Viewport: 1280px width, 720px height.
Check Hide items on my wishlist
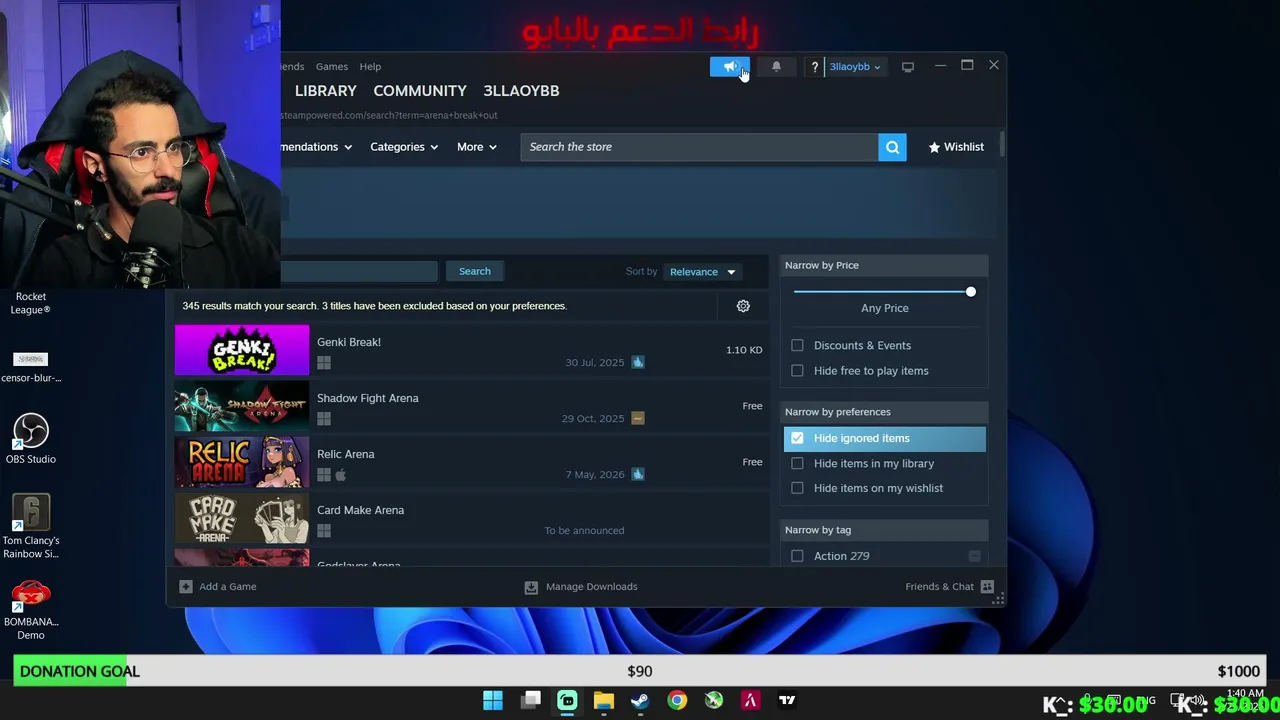(797, 489)
